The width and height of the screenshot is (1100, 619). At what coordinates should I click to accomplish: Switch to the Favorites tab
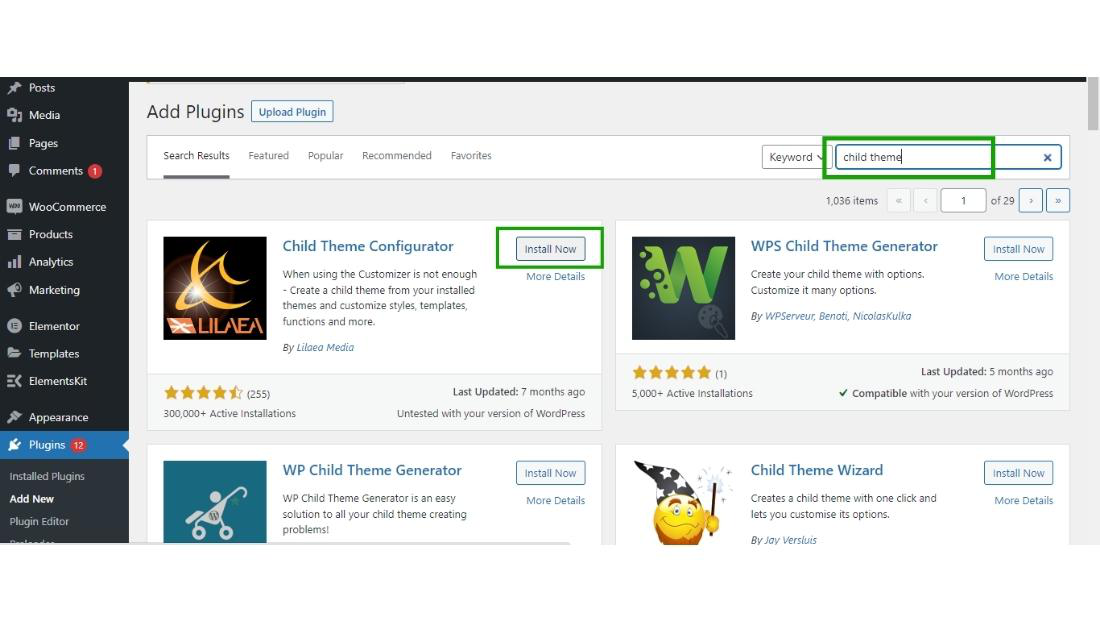(x=471, y=156)
